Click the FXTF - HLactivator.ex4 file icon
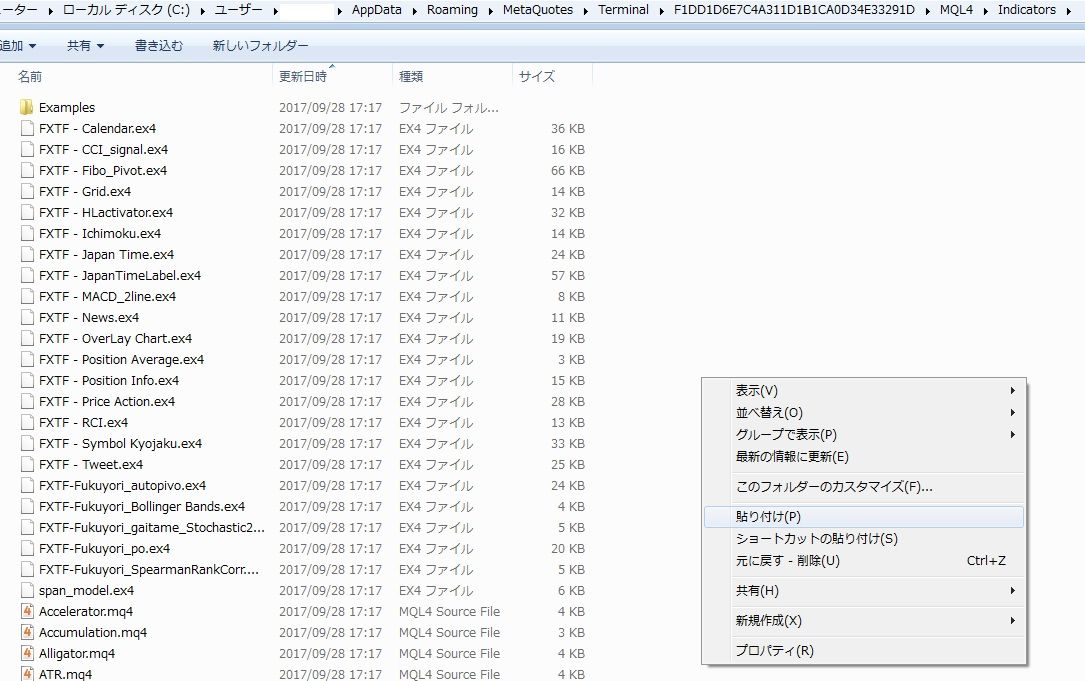Viewport: 1085px width, 681px height. click(x=27, y=212)
